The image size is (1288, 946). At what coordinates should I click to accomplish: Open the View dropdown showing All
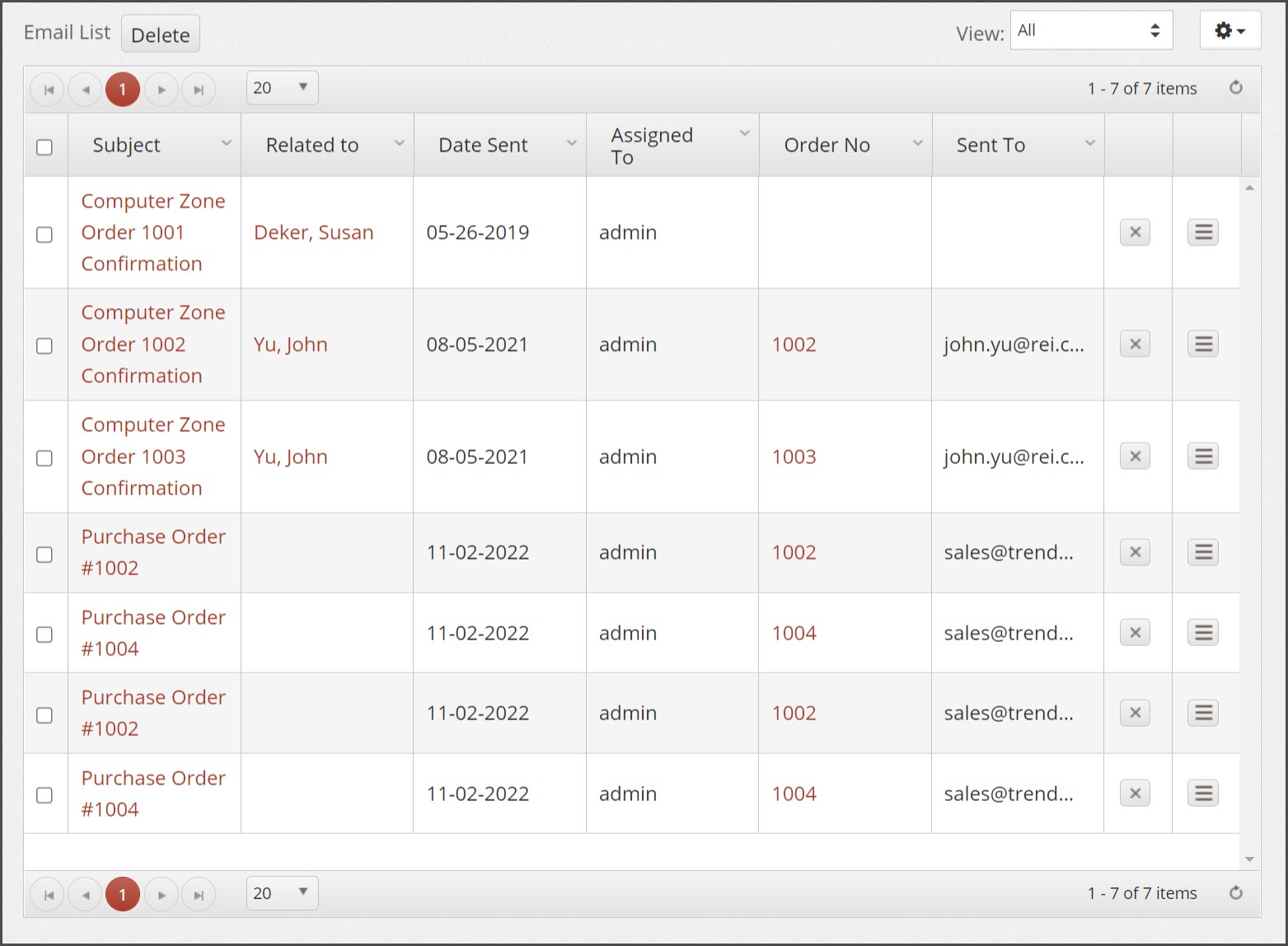(1092, 30)
